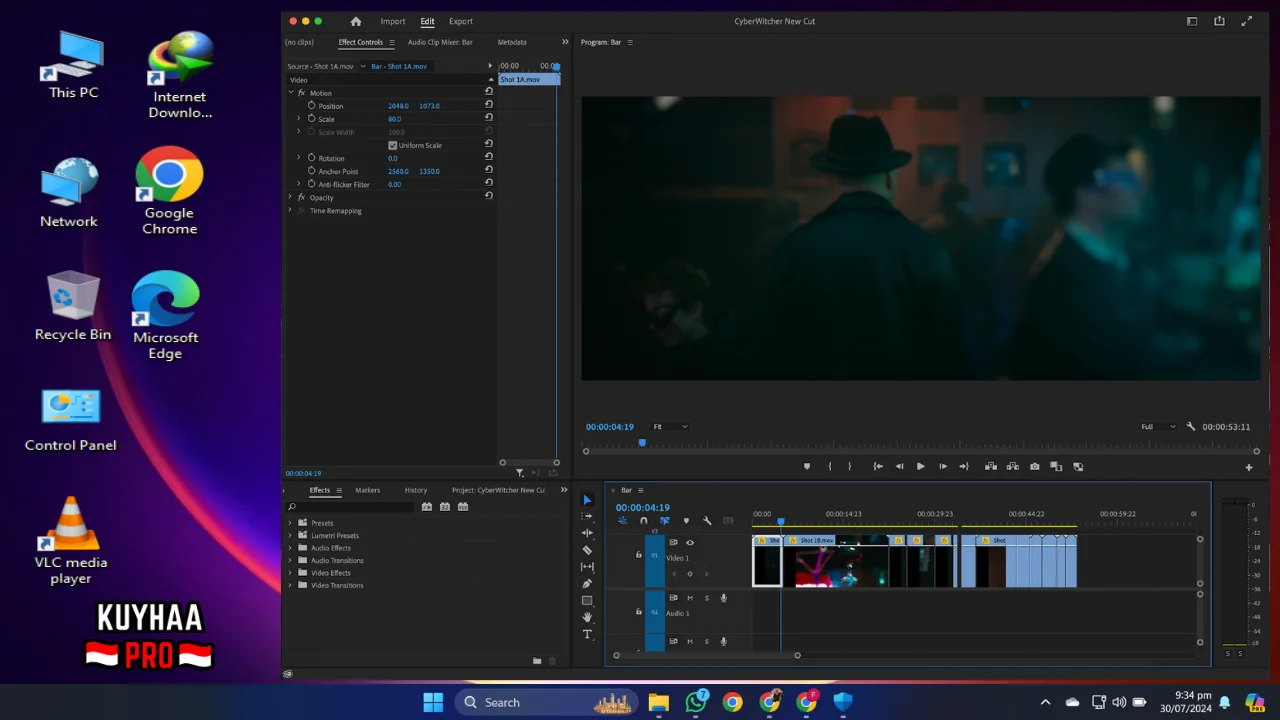Image resolution: width=1280 pixels, height=720 pixels.
Task: Open Workspaces icon in top bar
Action: [1191, 21]
